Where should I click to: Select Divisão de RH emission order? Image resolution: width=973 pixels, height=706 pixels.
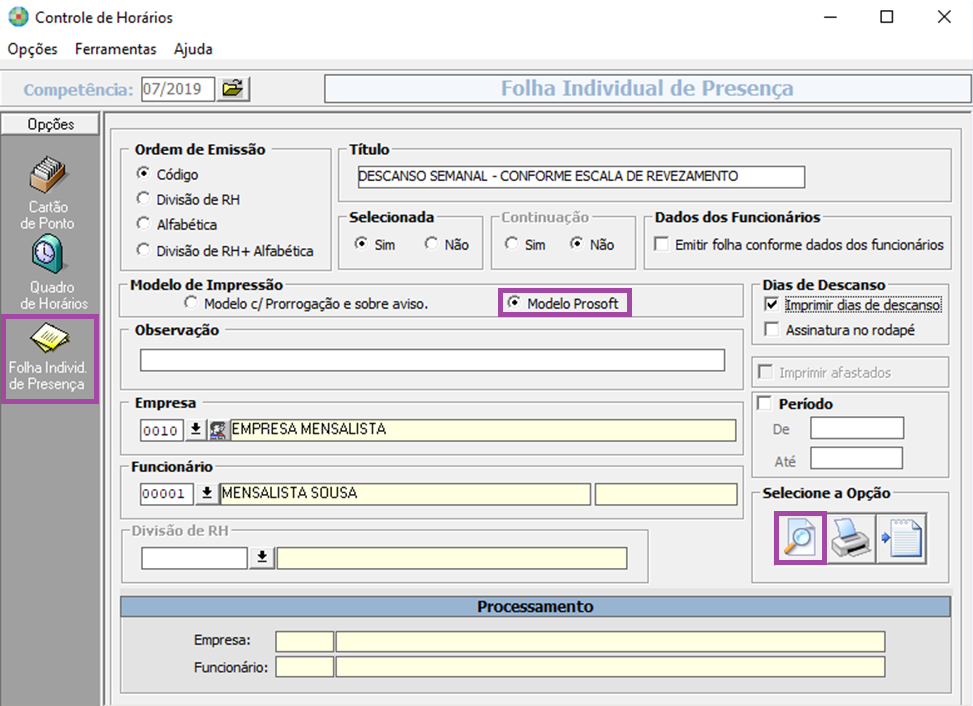143,199
